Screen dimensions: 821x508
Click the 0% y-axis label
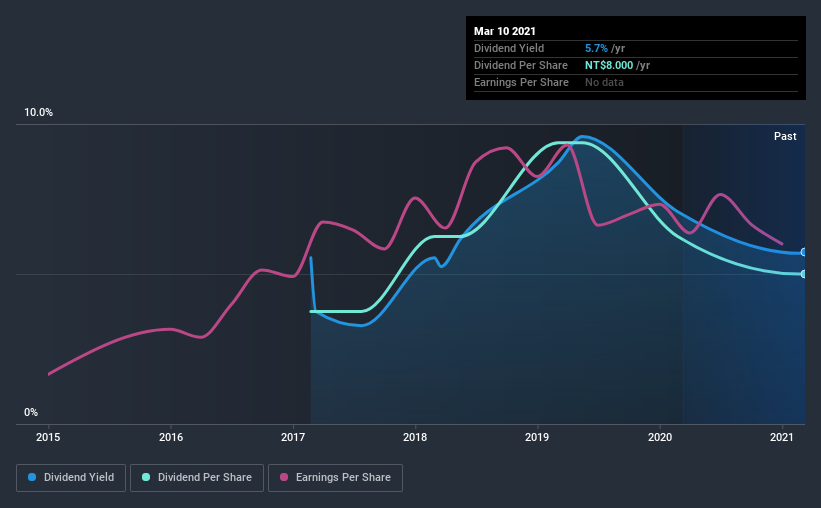click(31, 412)
